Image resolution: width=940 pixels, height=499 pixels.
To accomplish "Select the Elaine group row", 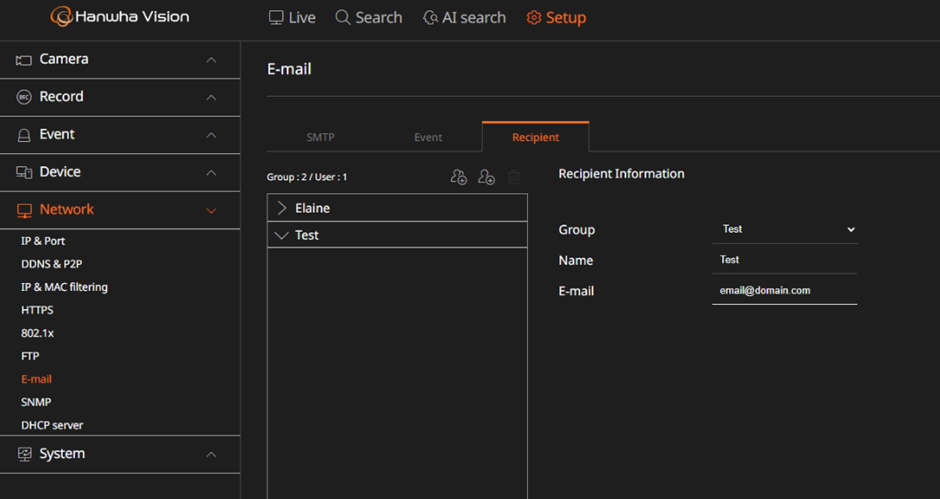I will click(x=397, y=208).
